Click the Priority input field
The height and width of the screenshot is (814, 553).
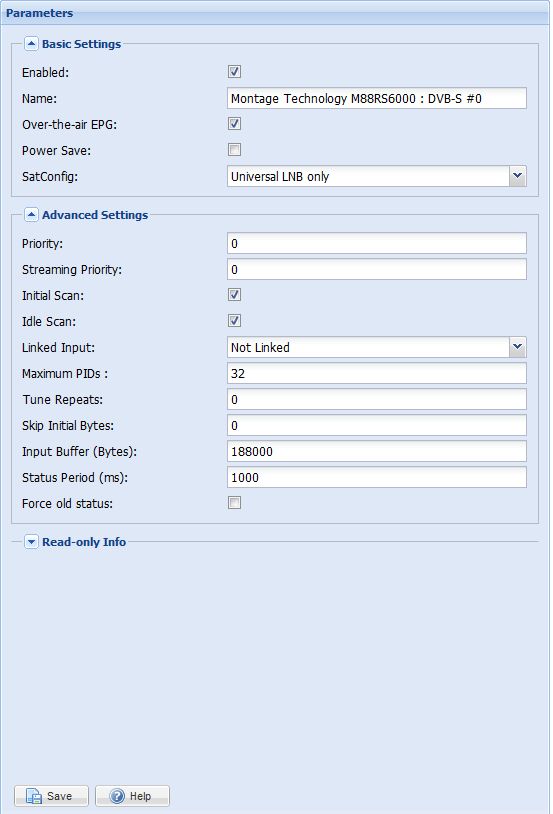[376, 243]
